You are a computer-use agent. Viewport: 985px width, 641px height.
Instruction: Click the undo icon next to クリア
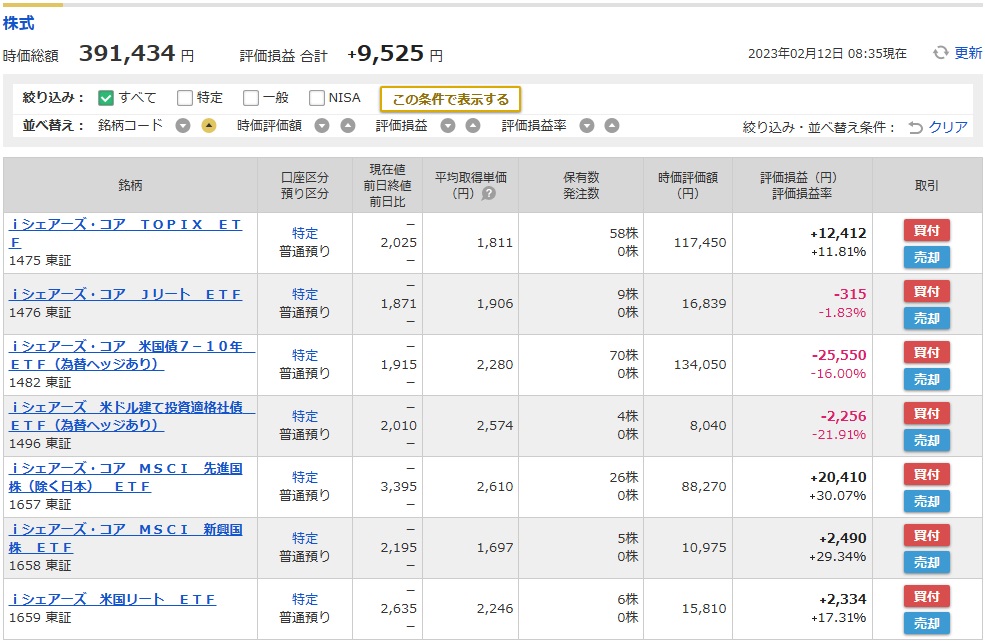pos(915,128)
